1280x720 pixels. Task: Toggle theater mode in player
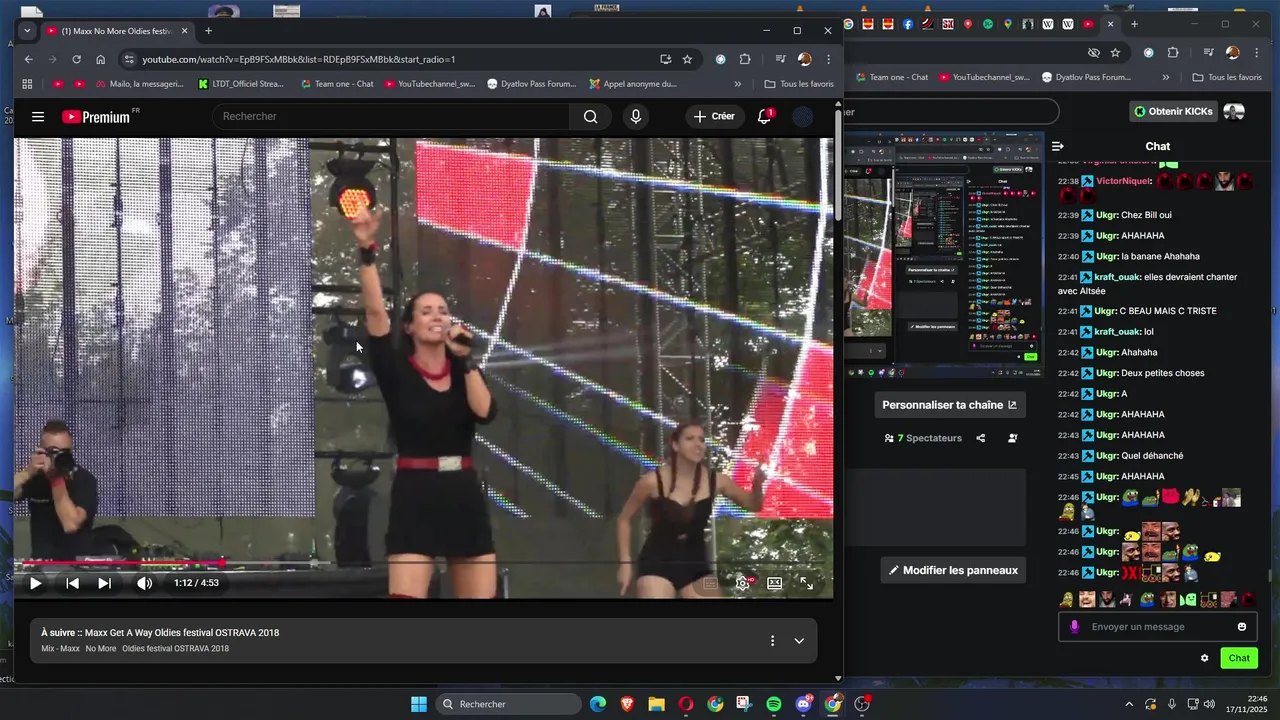774,583
